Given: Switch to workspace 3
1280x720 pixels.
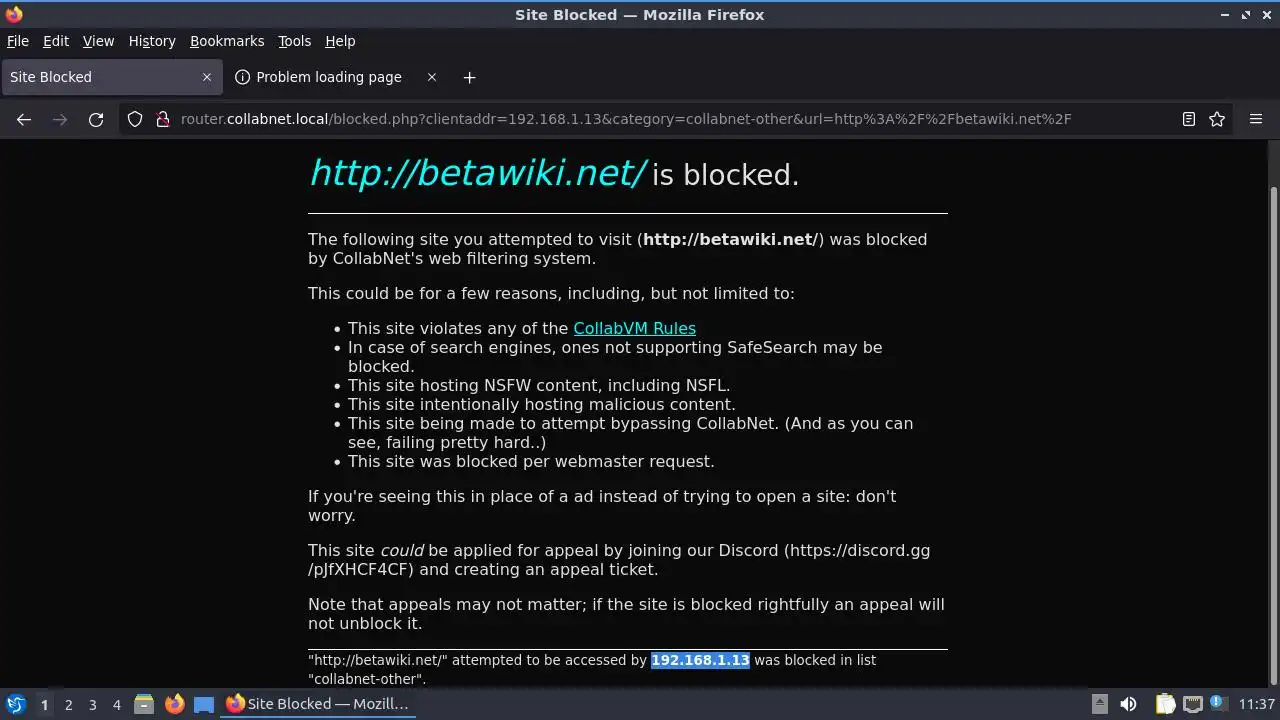Looking at the screenshot, I should click(x=92, y=704).
